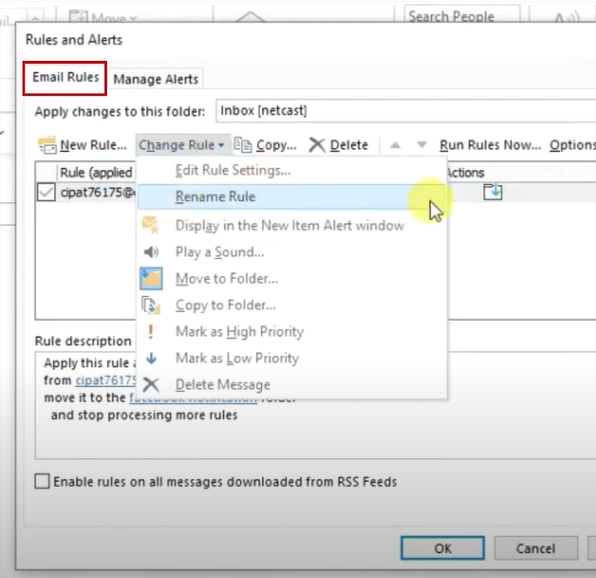Open the cipat76175 sender link in description
Viewport: 596px width, 578px height.
[x=106, y=380]
